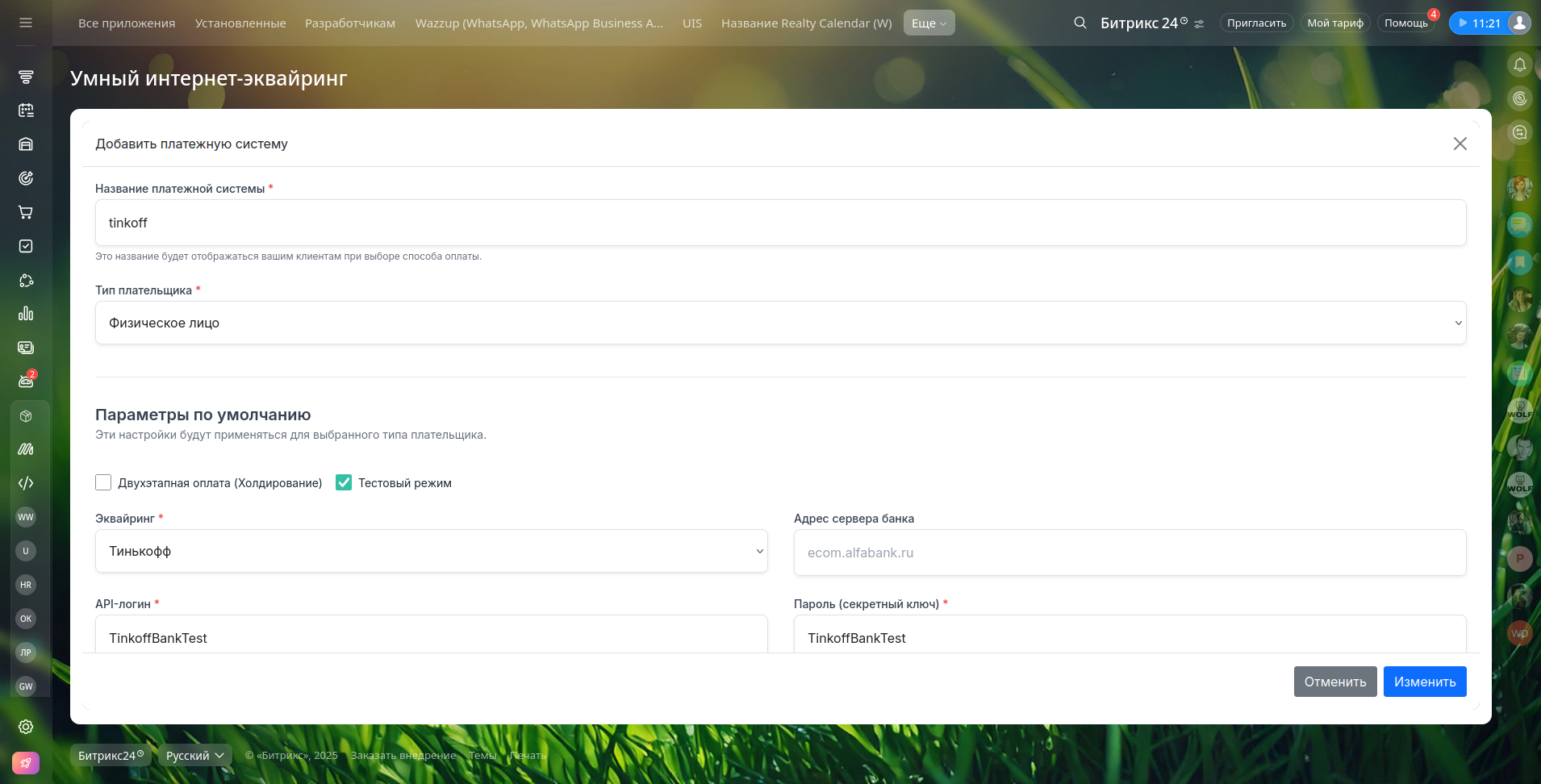Open the code developer icon in sidebar
The width and height of the screenshot is (1541, 784).
26,483
